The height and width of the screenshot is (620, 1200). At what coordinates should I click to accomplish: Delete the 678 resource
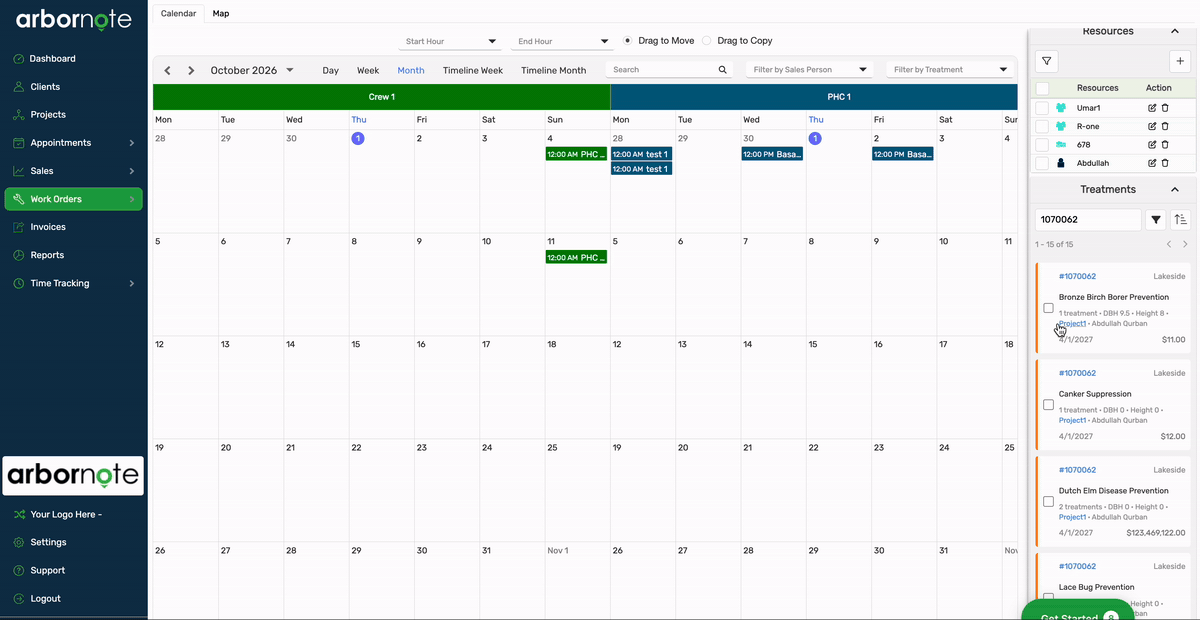point(1165,145)
